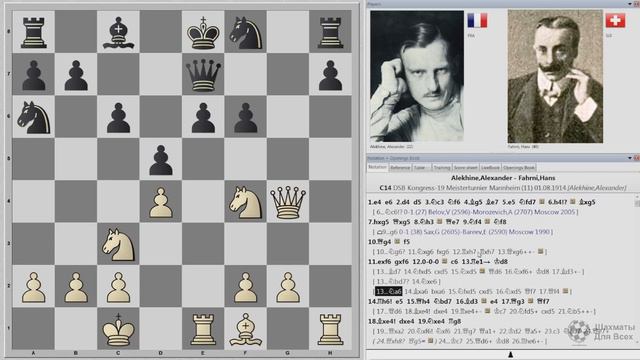Close the Notation + Openings Book pane
The image size is (640, 360).
[636, 158]
